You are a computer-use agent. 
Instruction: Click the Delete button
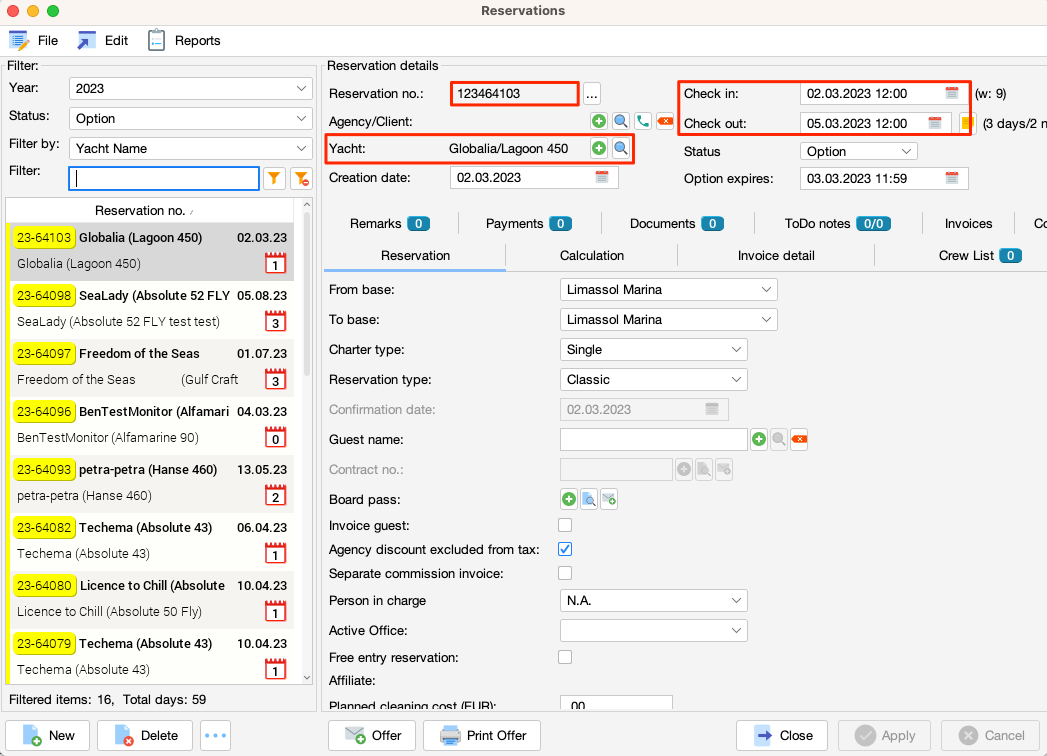point(146,735)
